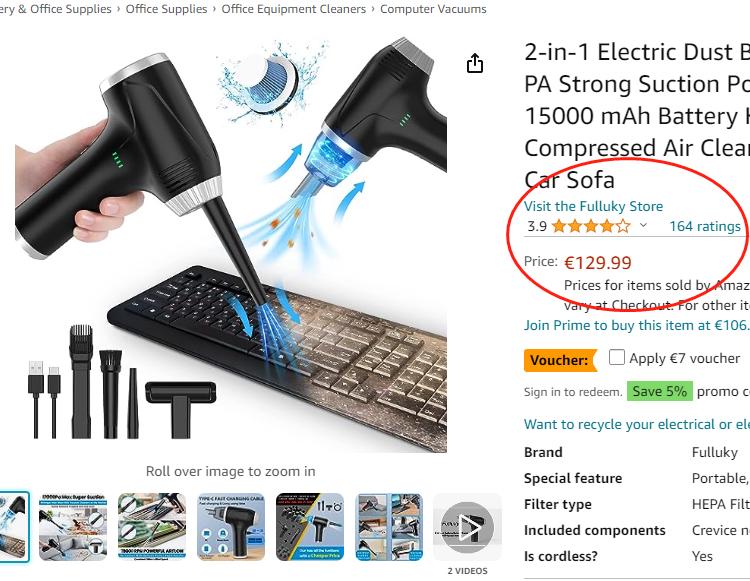Select the Type-C fast charging thumbnail
750x581 pixels.
coord(231,527)
